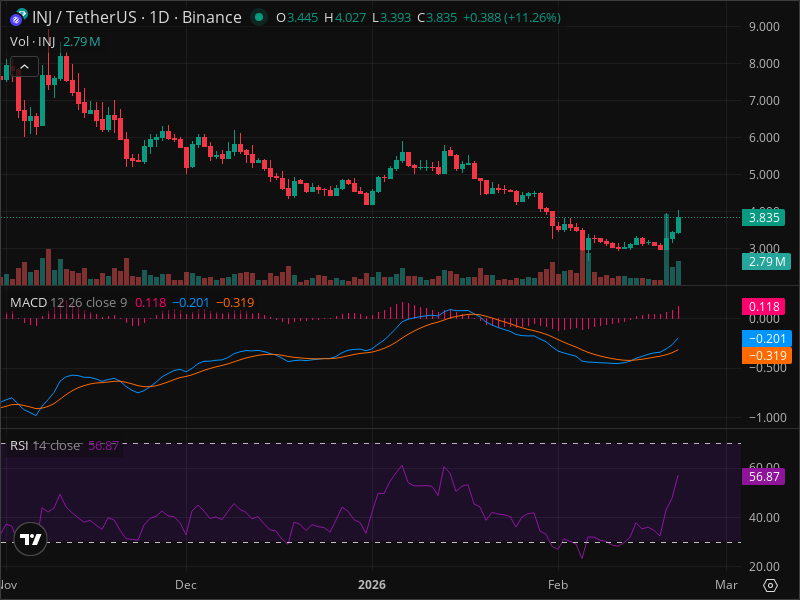This screenshot has width=800, height=600.
Task: Click the 7.000 price scale label
Action: pos(764,101)
